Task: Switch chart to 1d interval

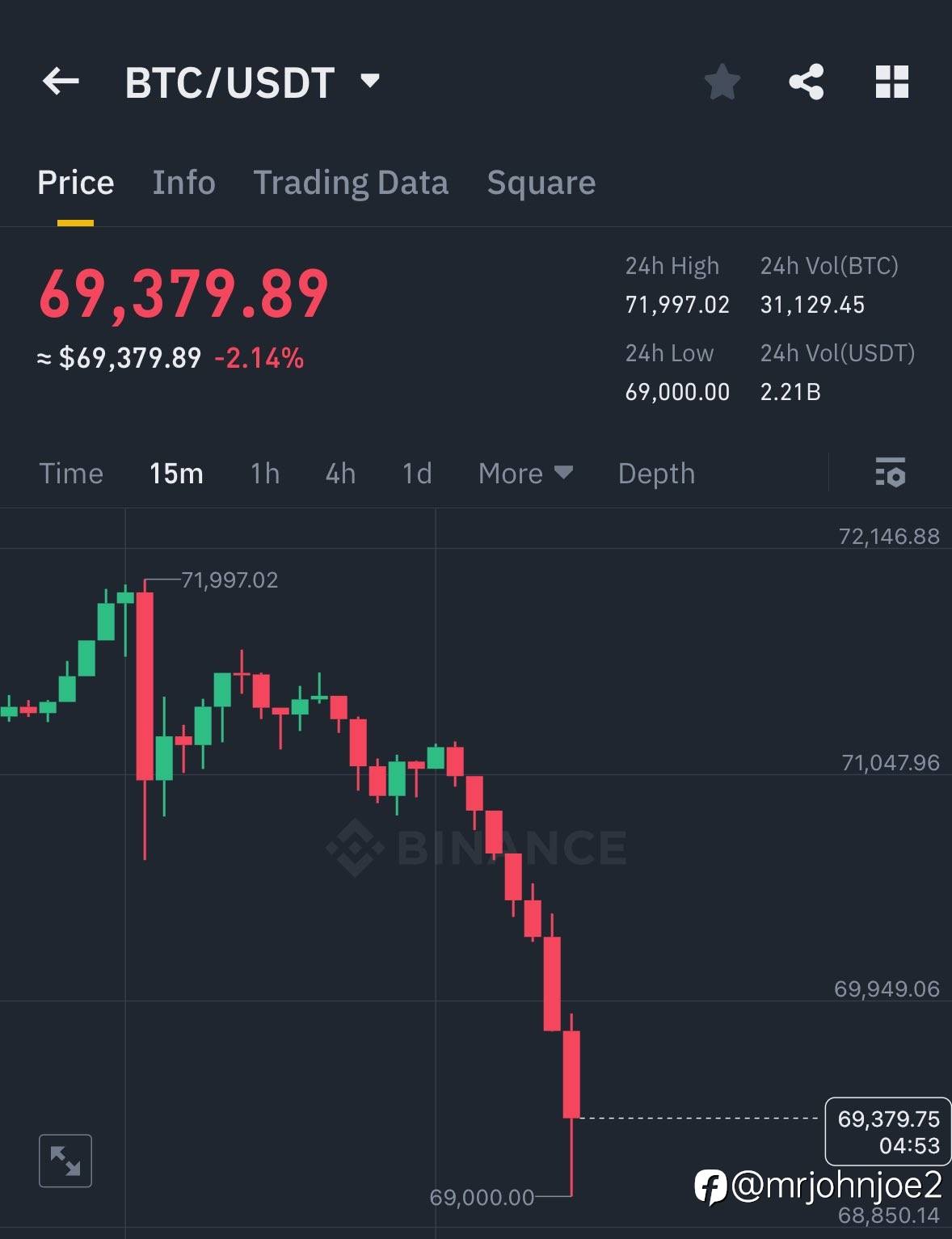Action: pyautogui.click(x=417, y=474)
